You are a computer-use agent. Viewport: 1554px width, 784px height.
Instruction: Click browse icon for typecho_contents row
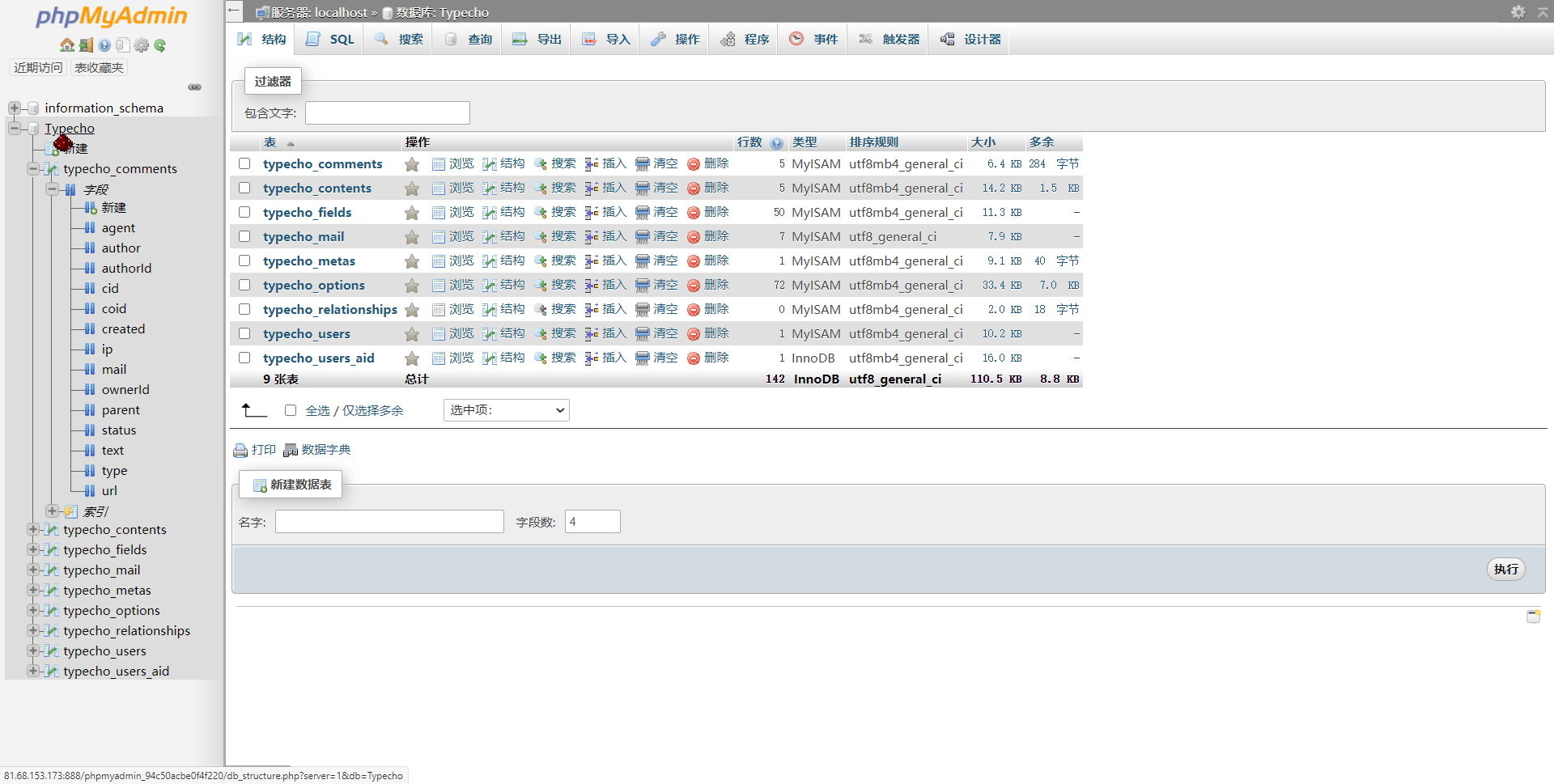click(x=439, y=189)
